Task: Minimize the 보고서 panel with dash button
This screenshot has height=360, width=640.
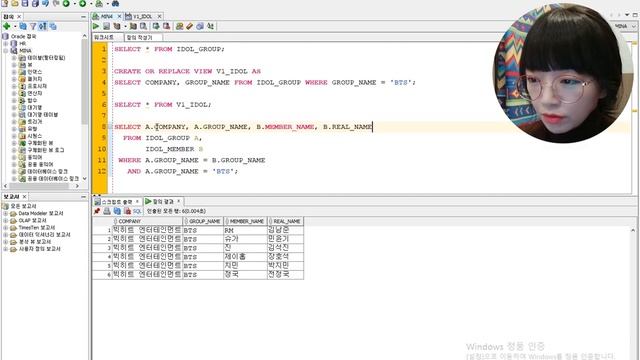Action: coord(83,197)
